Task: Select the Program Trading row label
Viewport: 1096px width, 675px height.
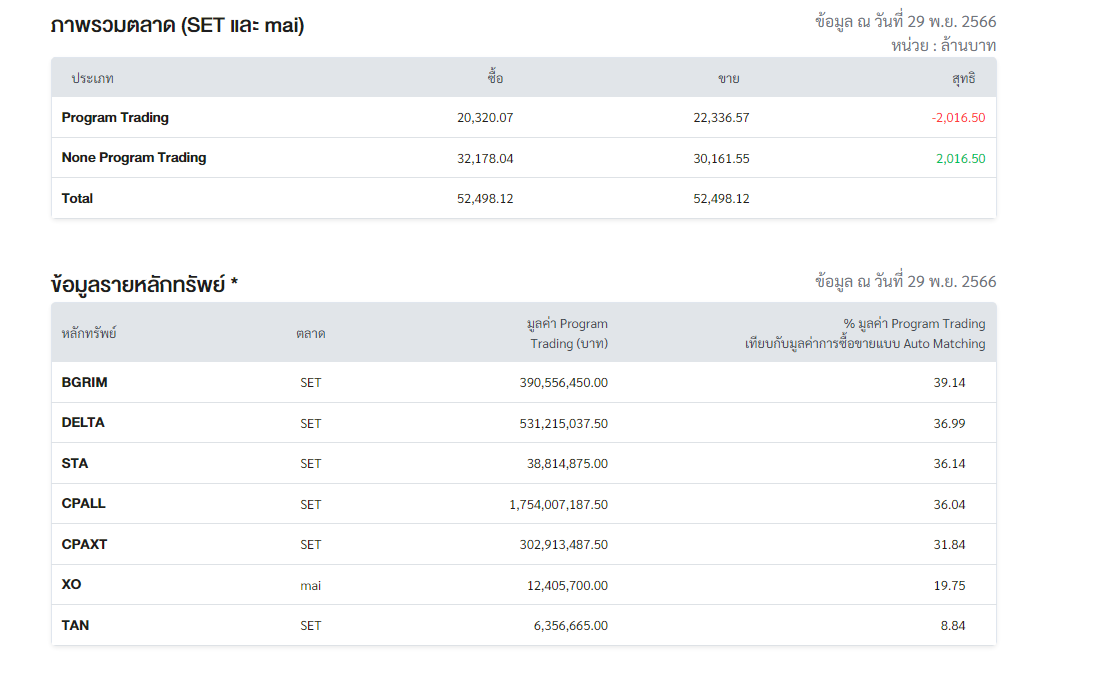Action: pyautogui.click(x=115, y=117)
